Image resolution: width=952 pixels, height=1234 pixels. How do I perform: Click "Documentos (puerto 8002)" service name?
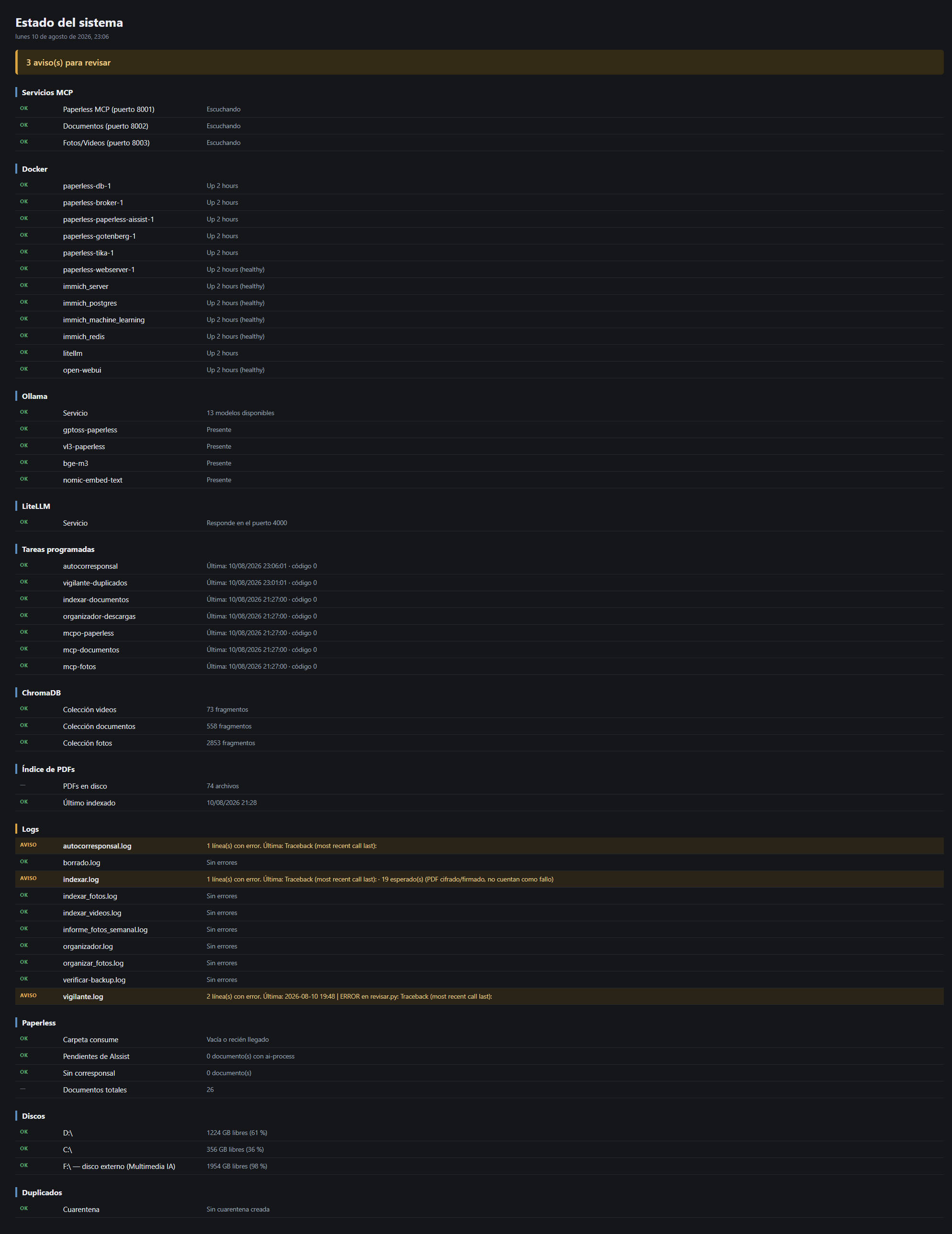point(106,126)
